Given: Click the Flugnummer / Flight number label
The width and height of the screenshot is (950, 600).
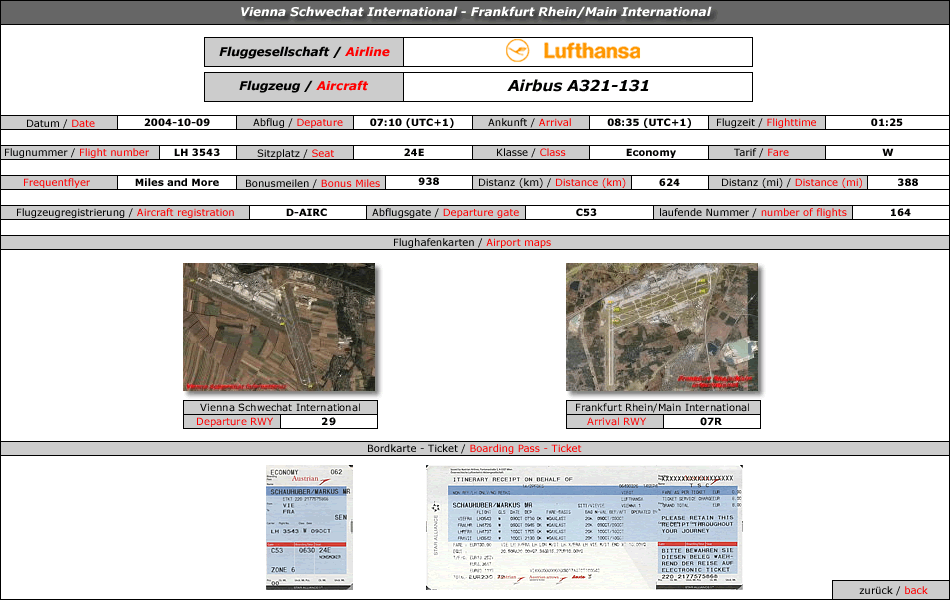Looking at the screenshot, I should tap(80, 153).
